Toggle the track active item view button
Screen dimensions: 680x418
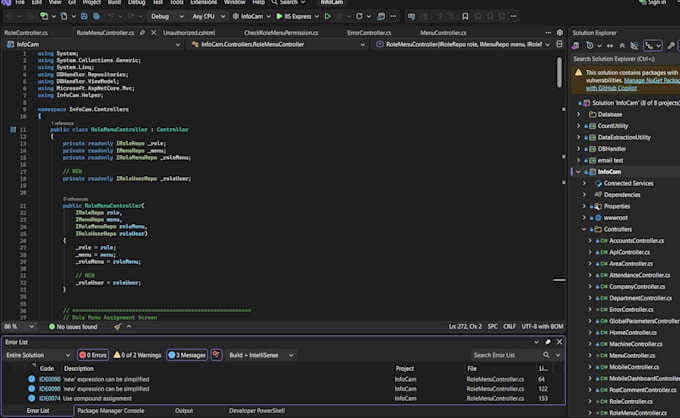pyautogui.click(x=653, y=46)
